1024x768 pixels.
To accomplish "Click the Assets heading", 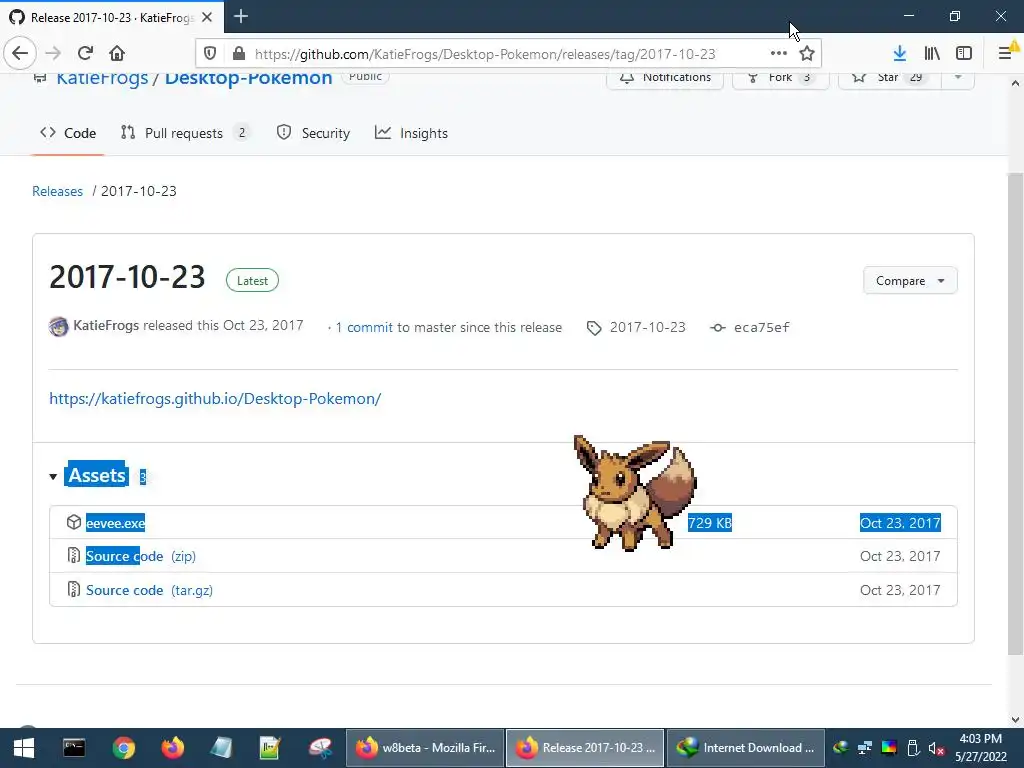I will point(97,475).
